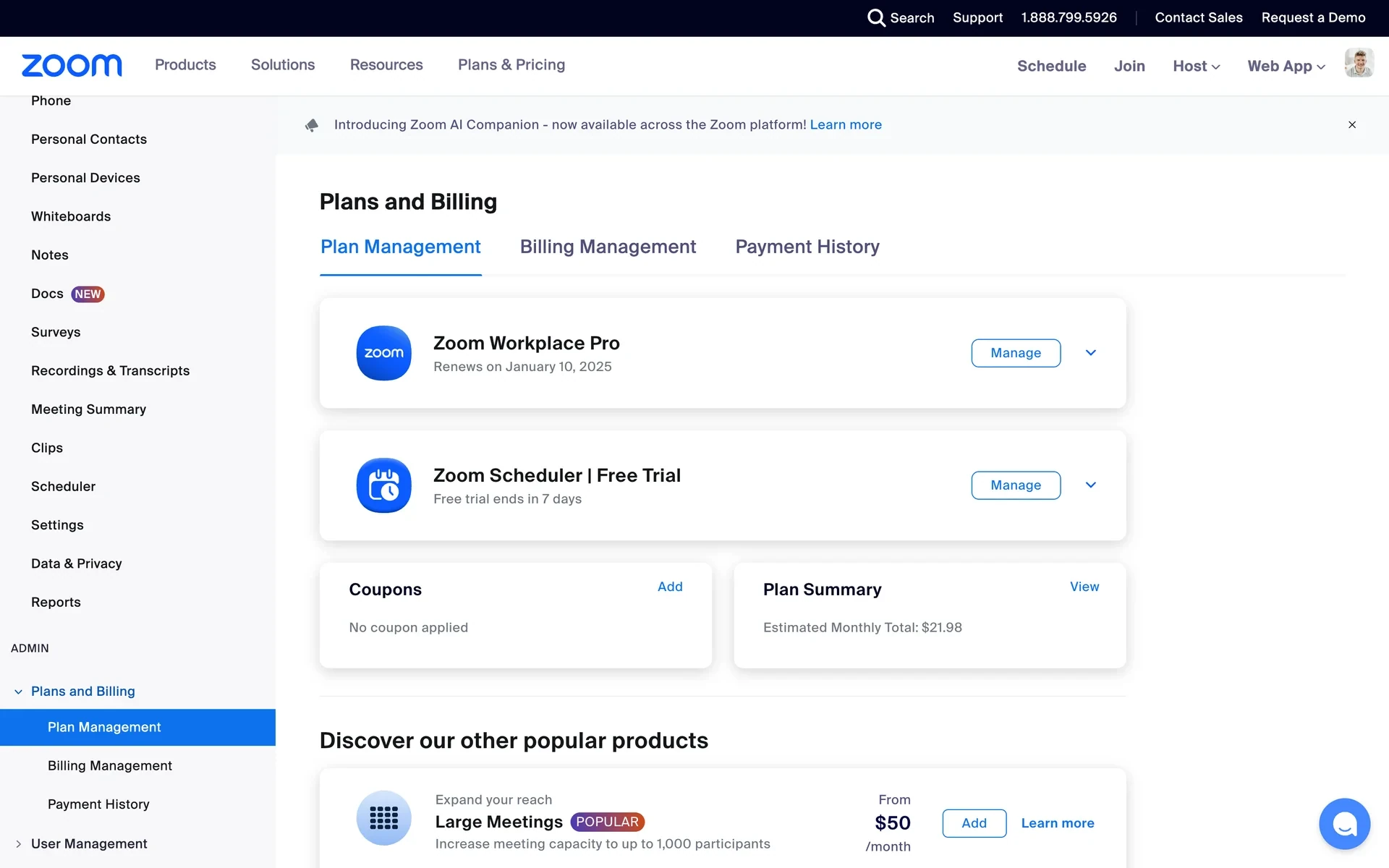
Task: Expand Zoom Scheduler Free Trial details
Action: tap(1091, 485)
